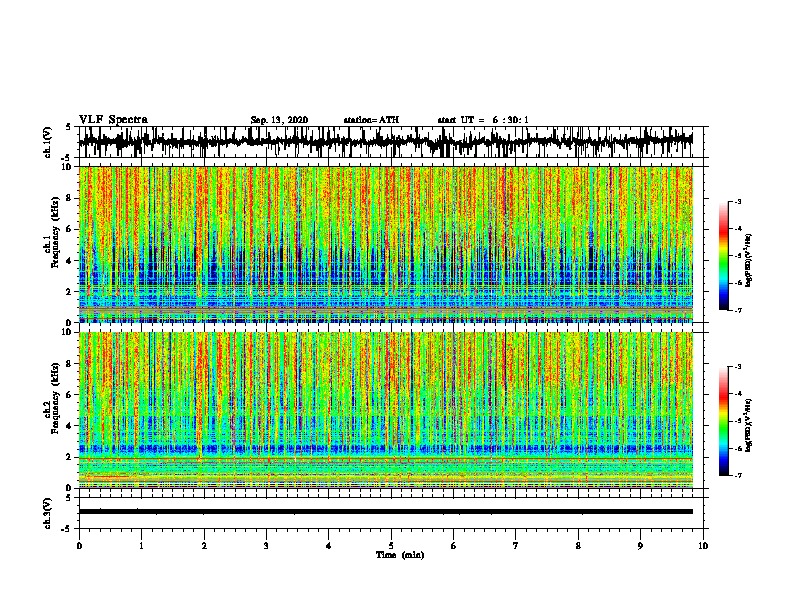Click the "station=ATH" header label
The height and width of the screenshot is (612, 792).
coord(371,120)
